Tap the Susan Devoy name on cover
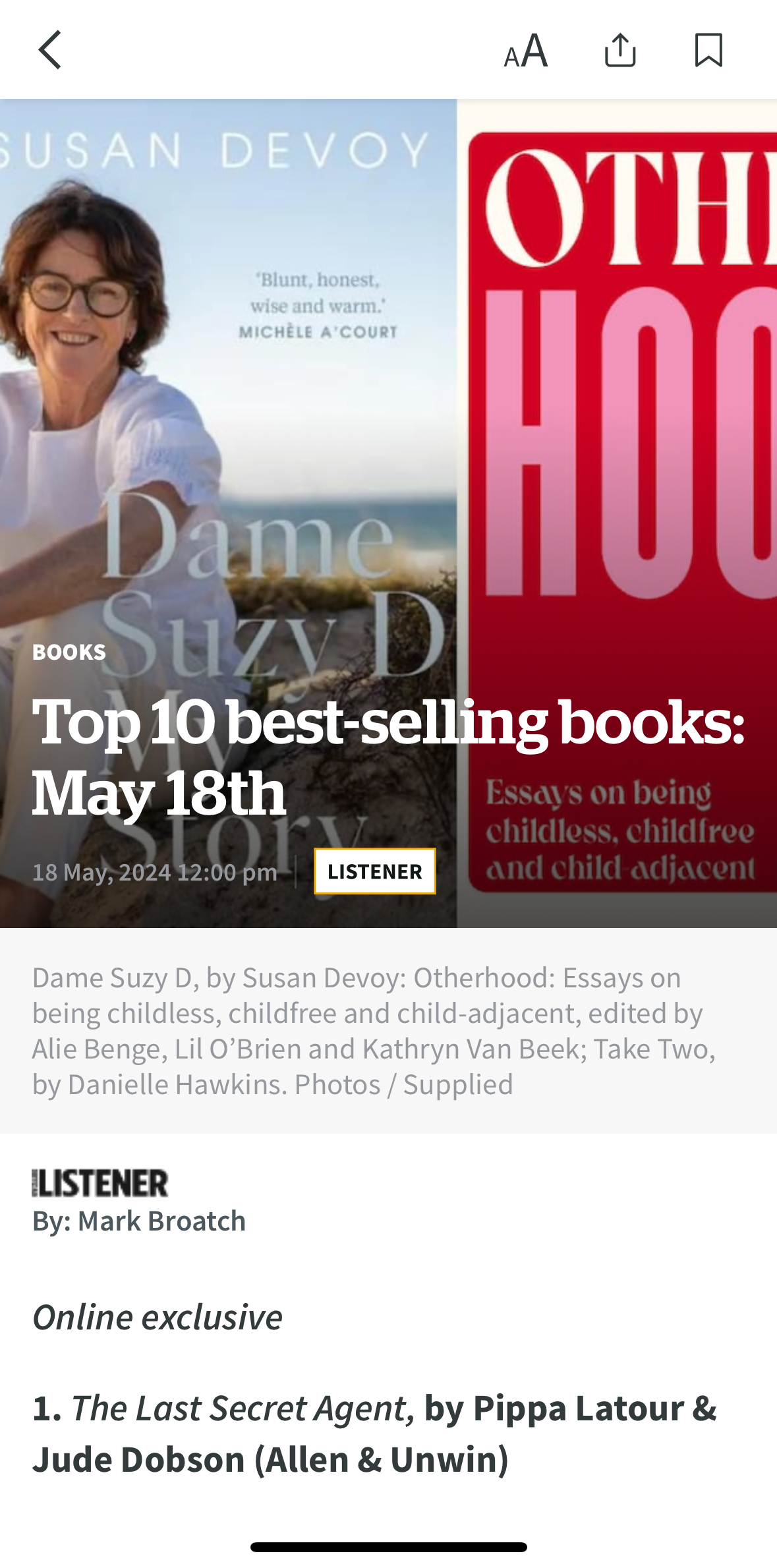The height and width of the screenshot is (1568, 777). pyautogui.click(x=215, y=150)
